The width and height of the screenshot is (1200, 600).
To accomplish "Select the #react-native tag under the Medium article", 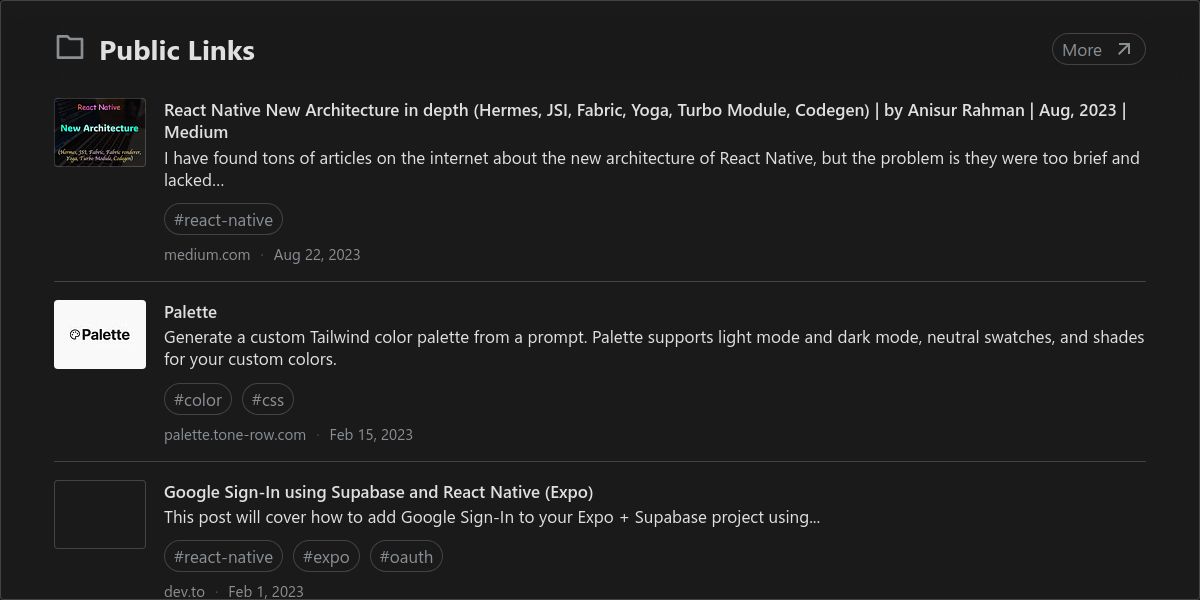I will coord(223,220).
